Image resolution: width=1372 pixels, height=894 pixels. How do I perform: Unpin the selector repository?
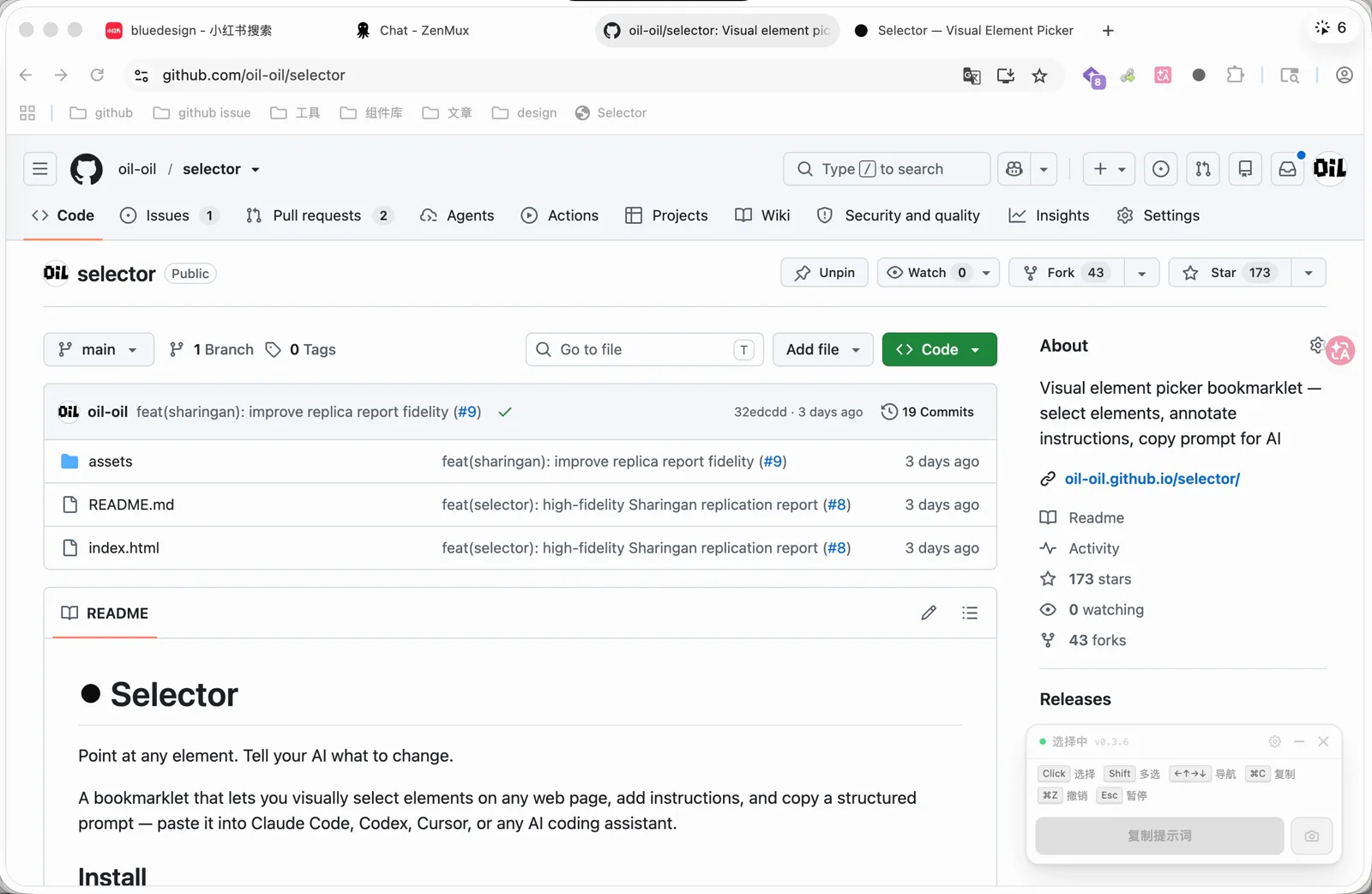[824, 272]
